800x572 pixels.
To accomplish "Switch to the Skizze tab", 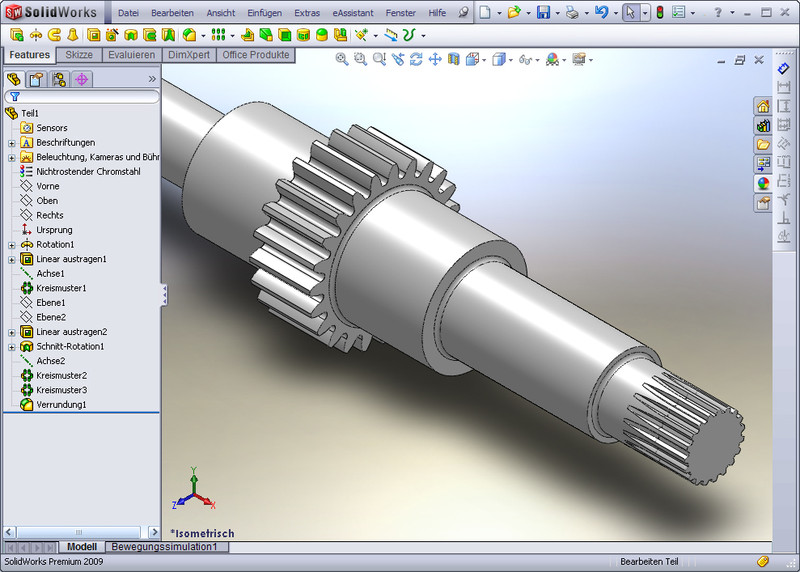I will (79, 55).
